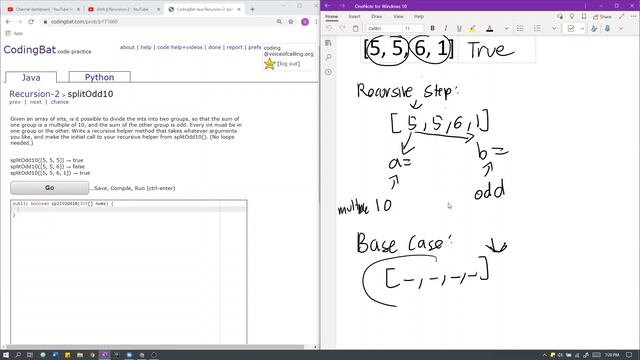Enter full screen mode with expand arrows

tap(621, 16)
